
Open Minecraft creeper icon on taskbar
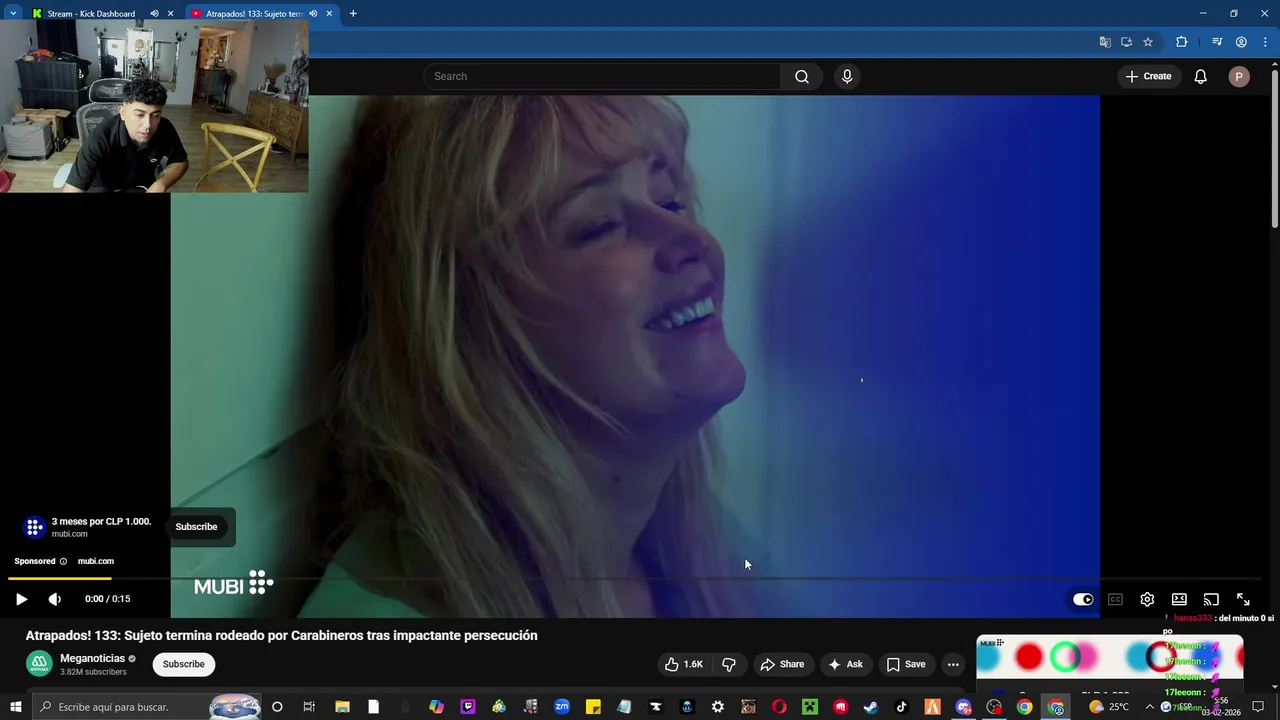810,707
